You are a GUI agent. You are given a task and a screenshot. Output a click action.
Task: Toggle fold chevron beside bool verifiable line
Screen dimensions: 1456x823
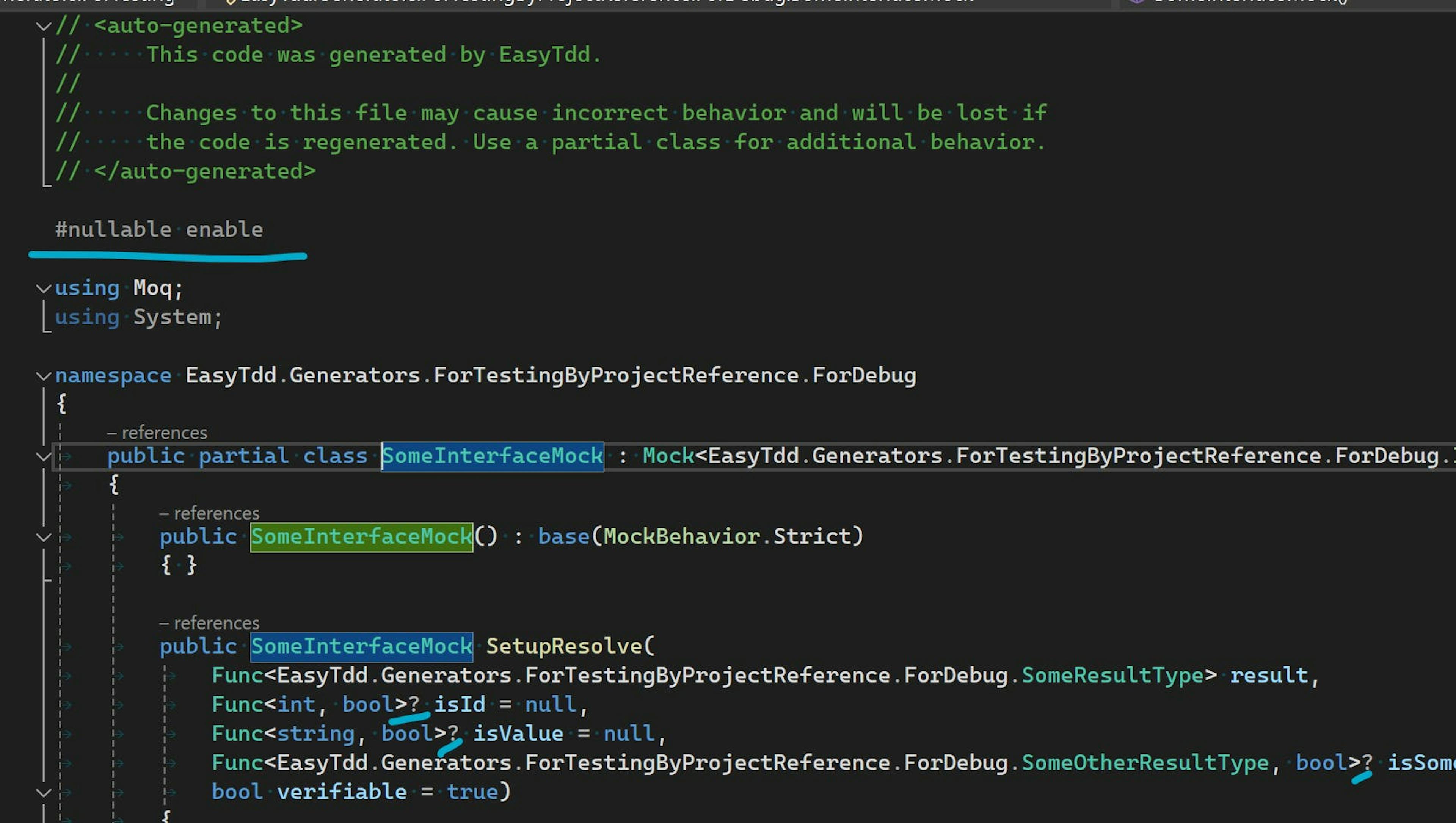coord(44,792)
